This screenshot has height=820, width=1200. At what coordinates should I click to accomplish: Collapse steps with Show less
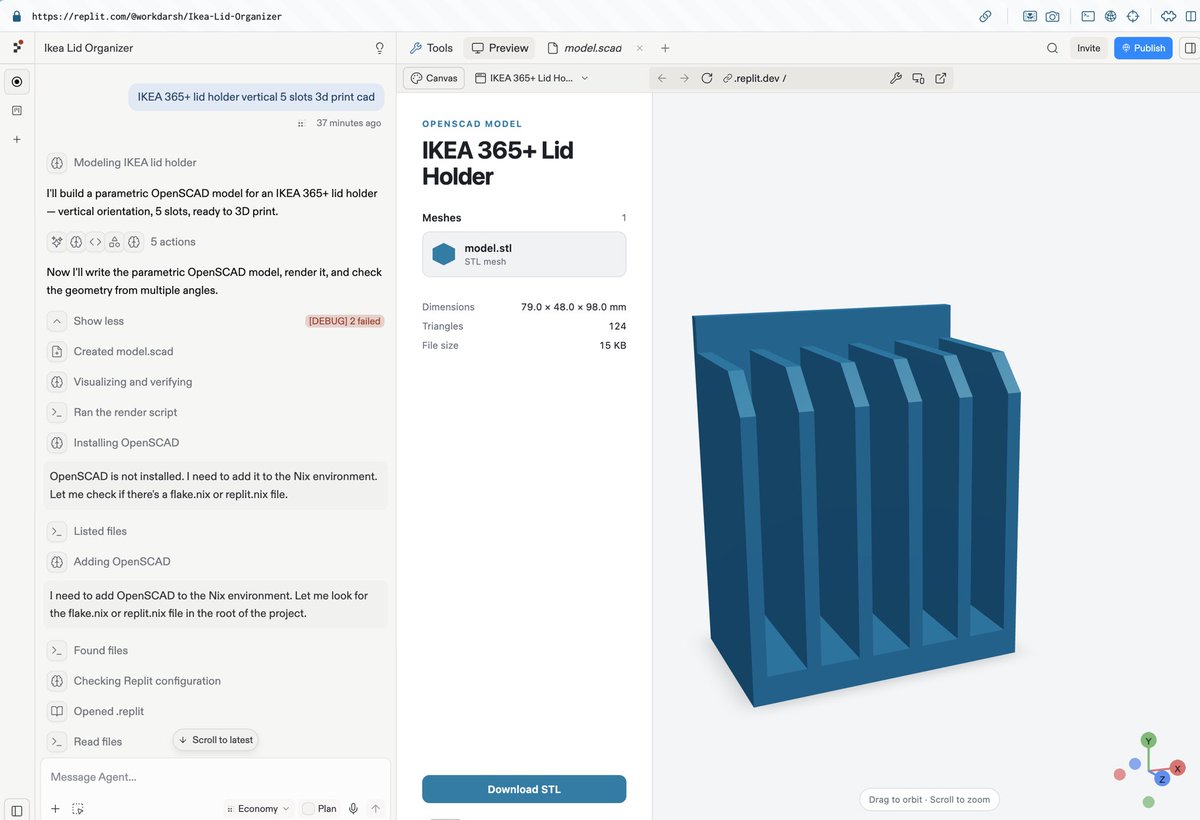(x=98, y=321)
